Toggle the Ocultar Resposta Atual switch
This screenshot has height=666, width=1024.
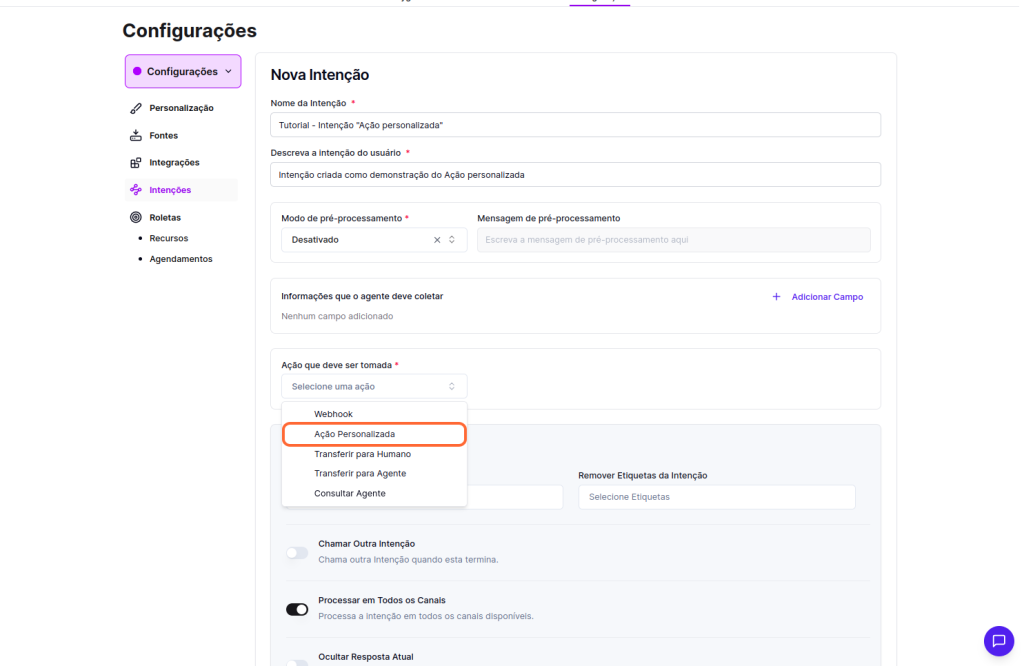point(297,662)
